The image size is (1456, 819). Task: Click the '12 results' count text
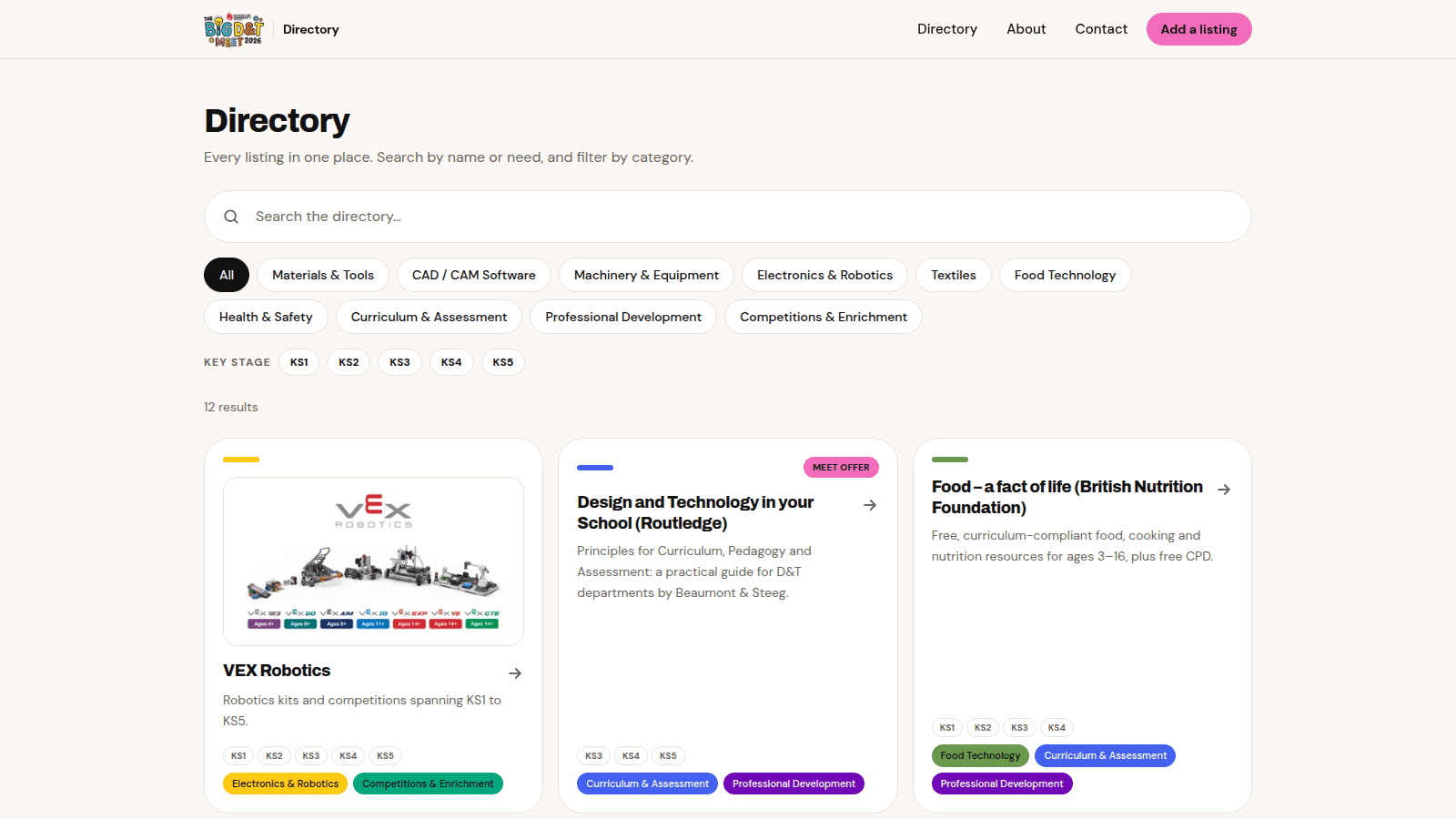pos(231,407)
